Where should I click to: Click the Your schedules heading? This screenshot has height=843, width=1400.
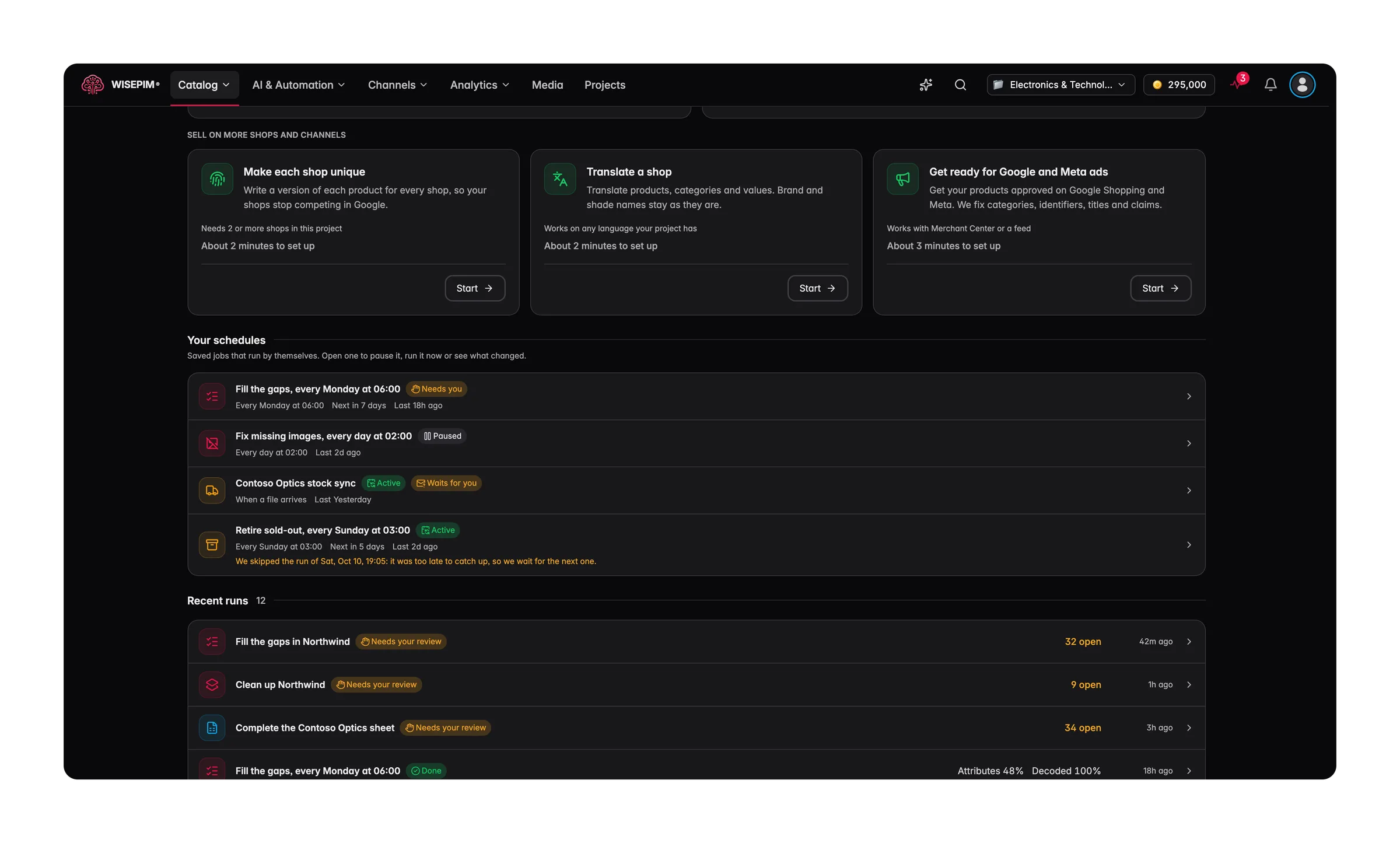226,340
